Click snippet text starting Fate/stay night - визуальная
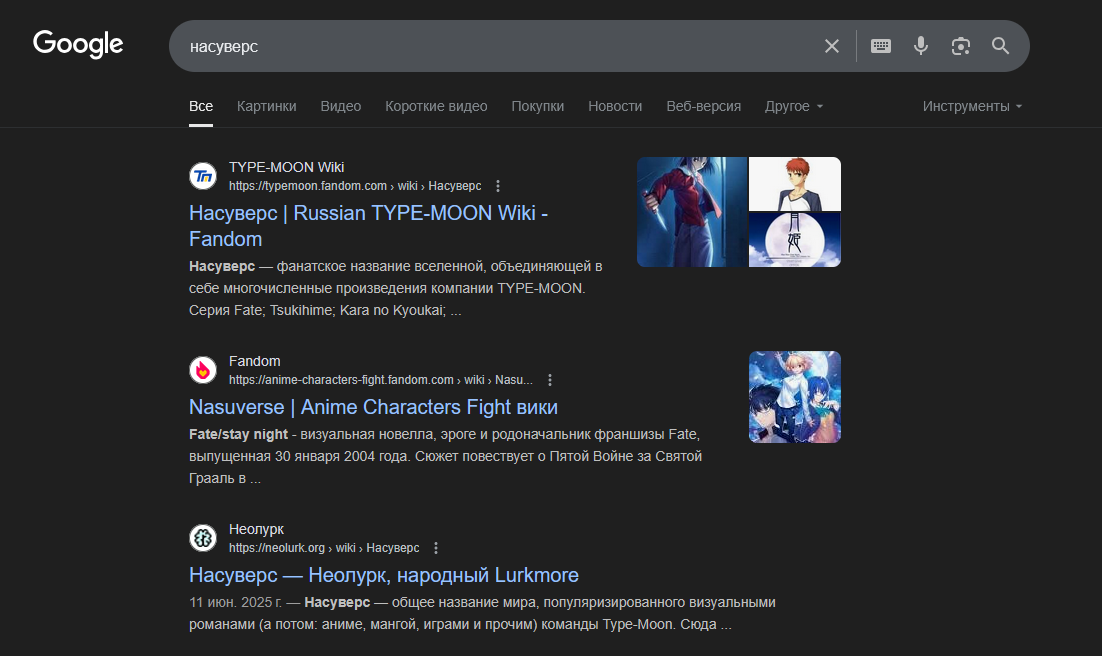Image resolution: width=1102 pixels, height=656 pixels. click(x=446, y=456)
